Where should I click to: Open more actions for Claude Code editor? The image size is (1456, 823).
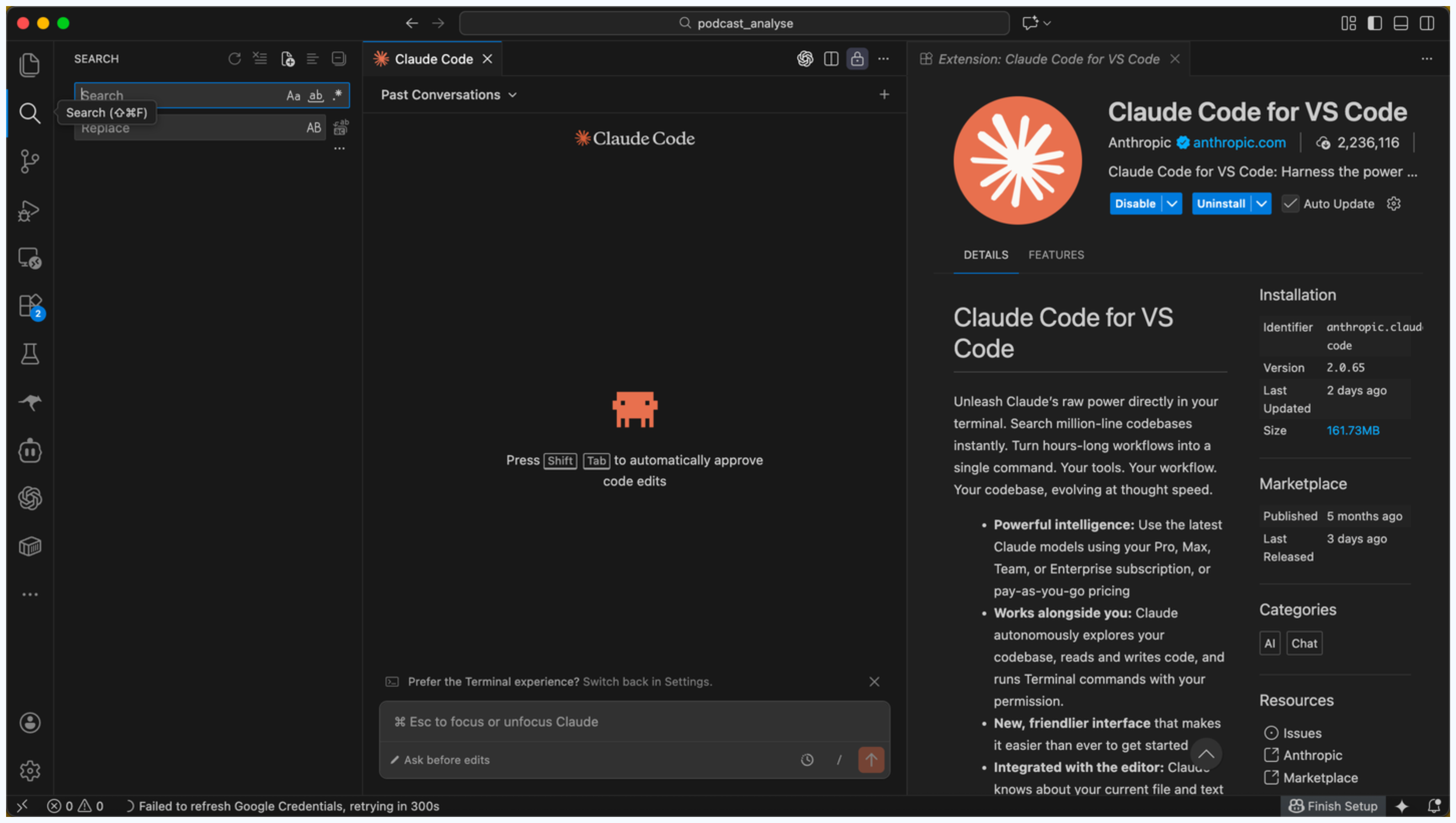tap(883, 59)
